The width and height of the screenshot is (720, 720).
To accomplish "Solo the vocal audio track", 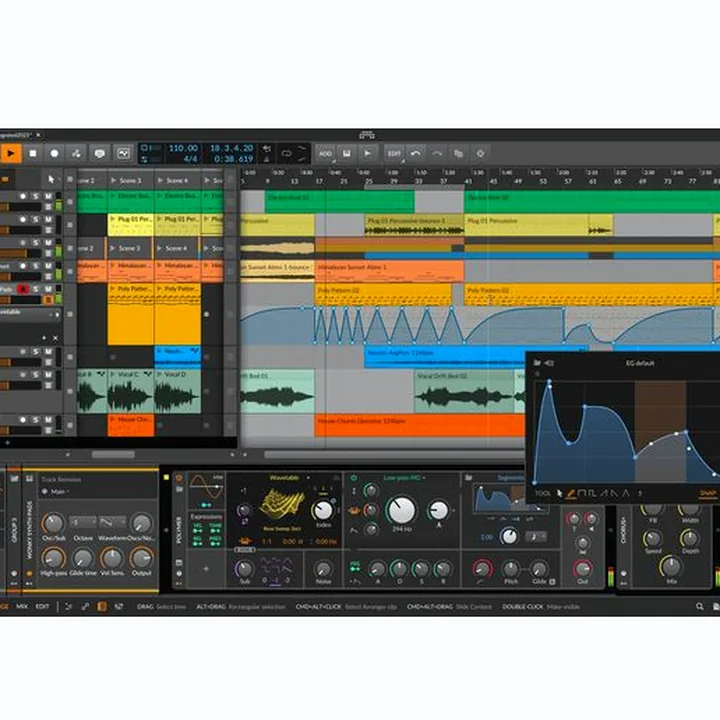I will pyautogui.click(x=35, y=375).
